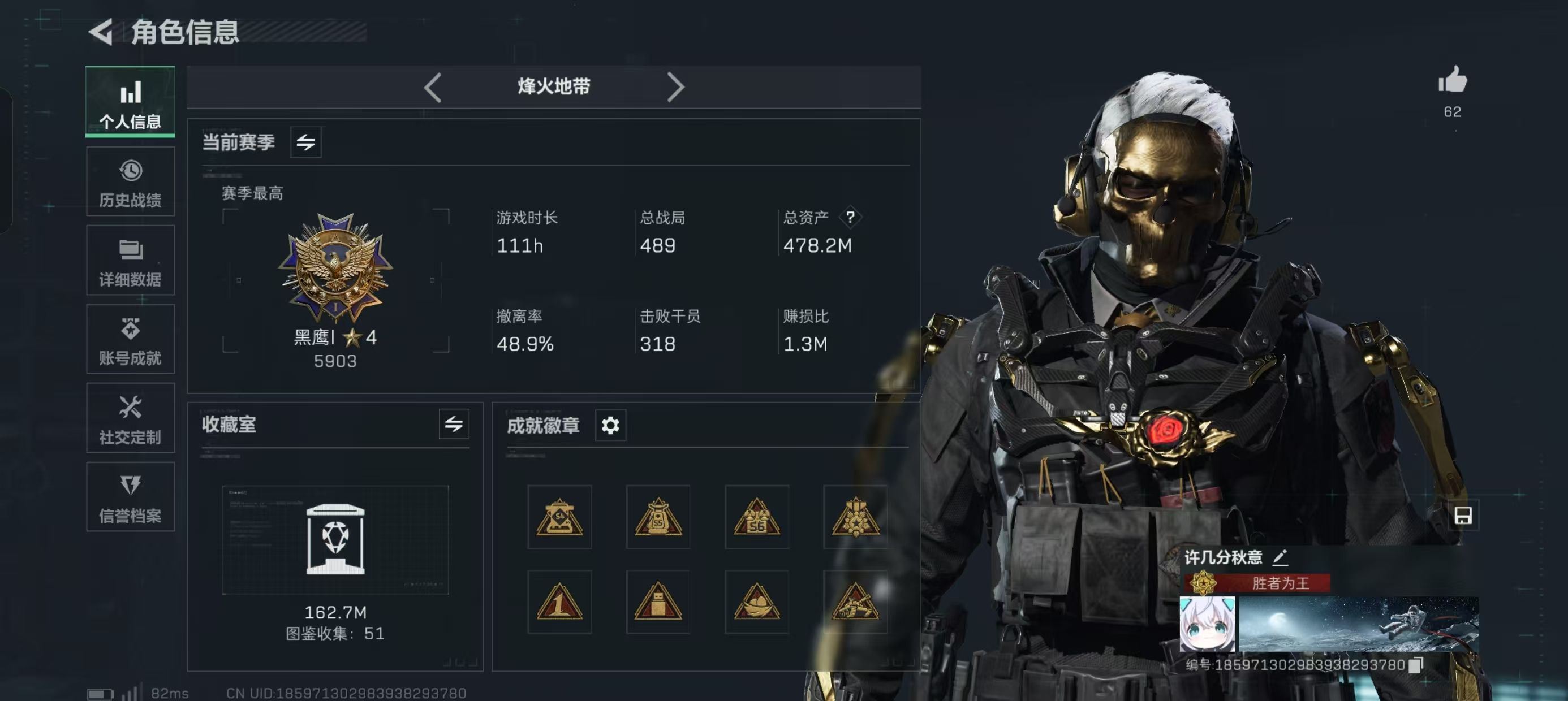Open the 详细数据 tab
Viewport: 1568px width, 701px height.
(x=130, y=260)
